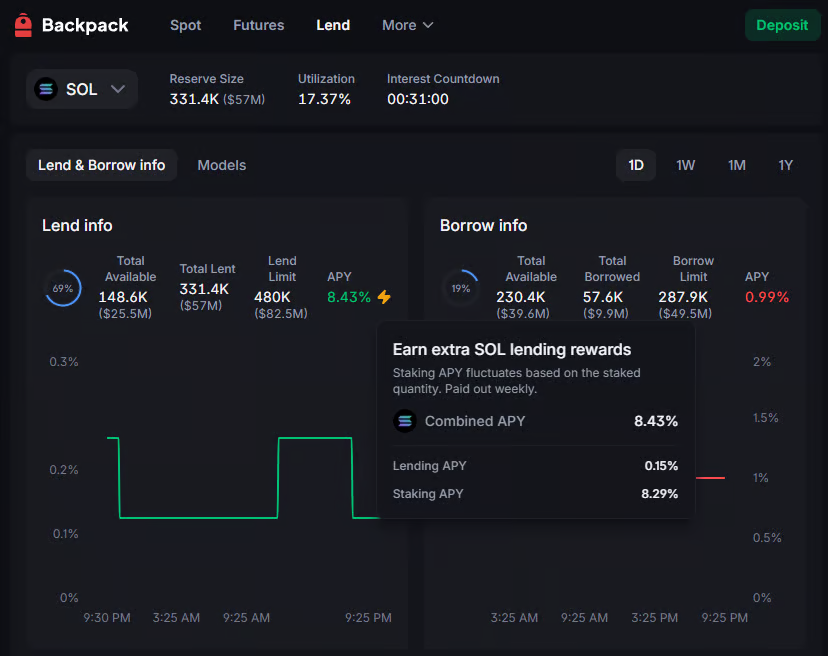This screenshot has height=656, width=828.
Task: Switch chart range to 1M
Action: pyautogui.click(x=736, y=165)
